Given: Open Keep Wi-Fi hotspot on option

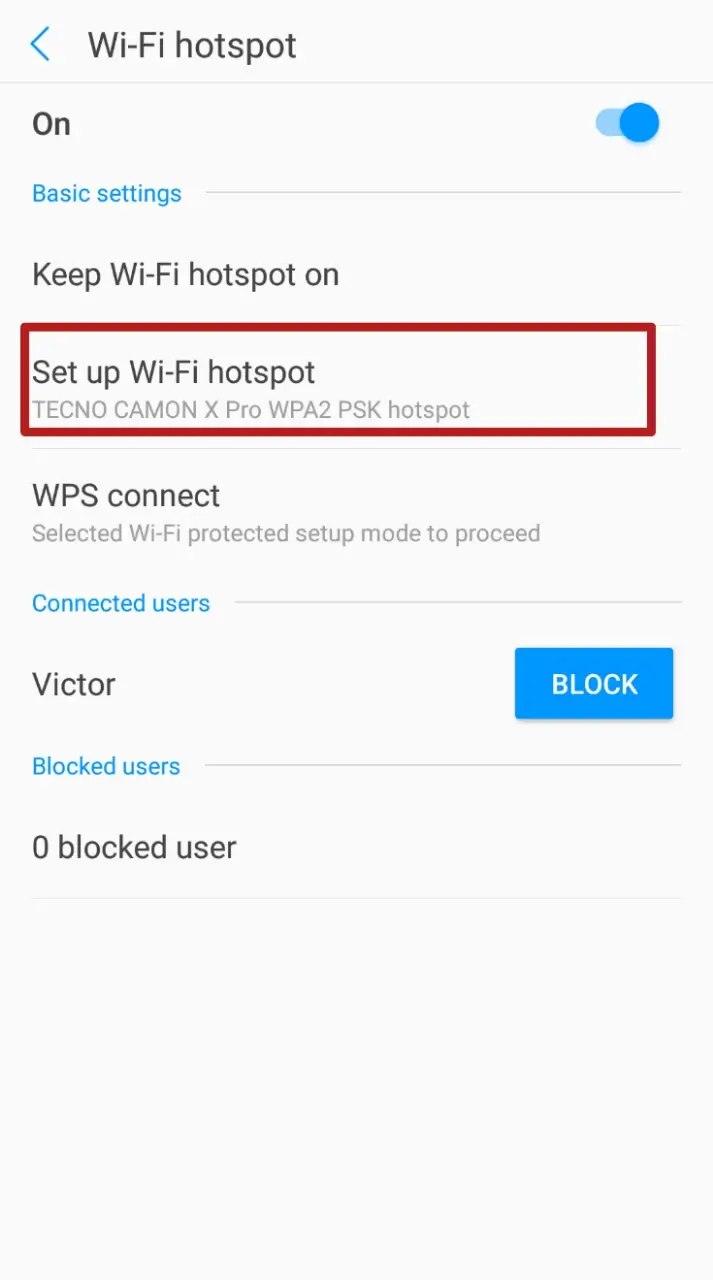Looking at the screenshot, I should click(356, 274).
